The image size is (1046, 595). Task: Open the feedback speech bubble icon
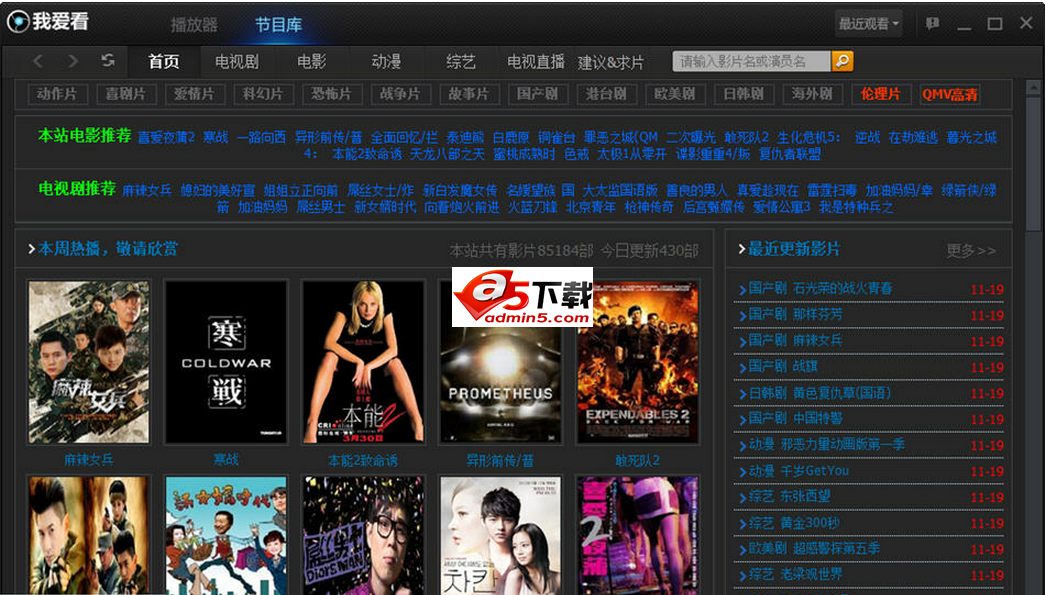click(932, 24)
